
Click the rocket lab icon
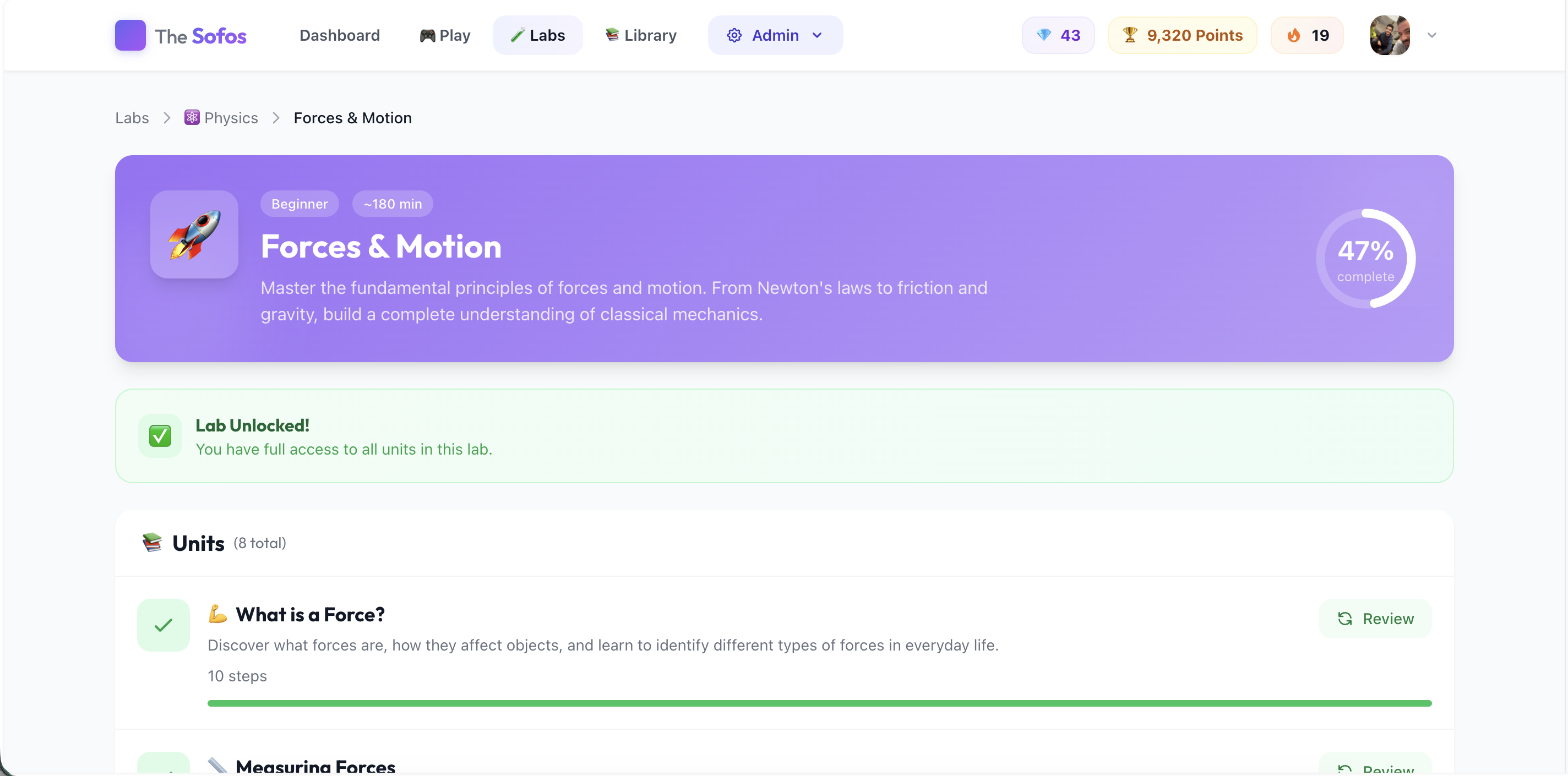coord(194,234)
